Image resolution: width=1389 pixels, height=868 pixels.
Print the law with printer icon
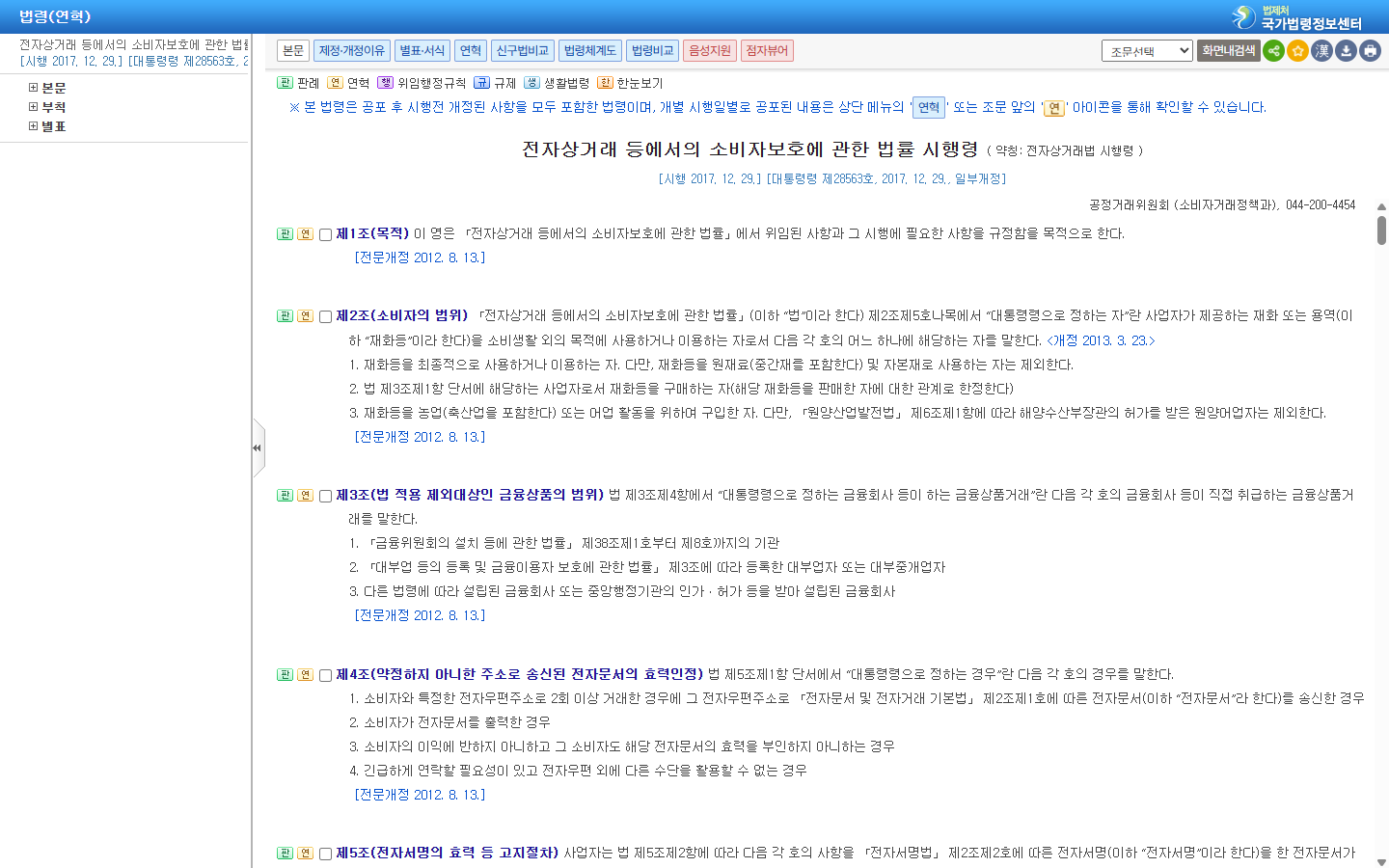(x=1370, y=50)
